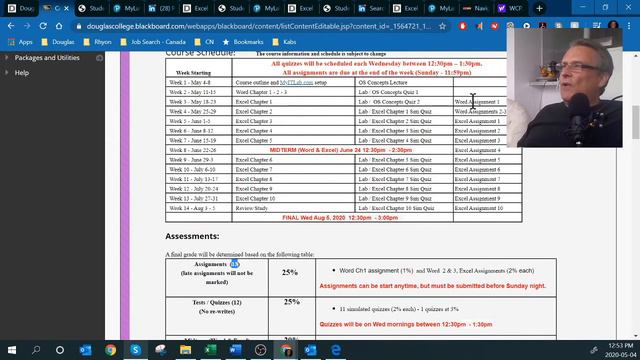640x360 pixels.
Task: Click the Chrome profile avatar icon
Action: 613,26
